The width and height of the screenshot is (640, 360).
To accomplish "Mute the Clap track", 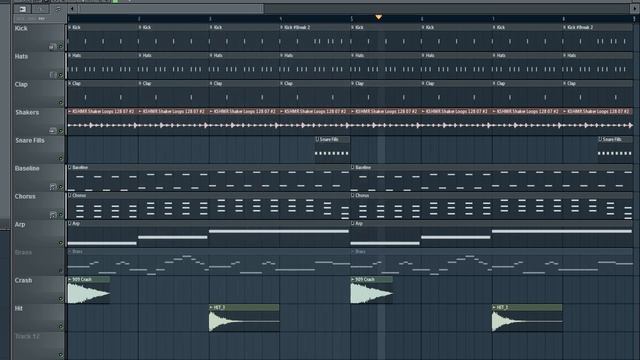I will [x=61, y=102].
